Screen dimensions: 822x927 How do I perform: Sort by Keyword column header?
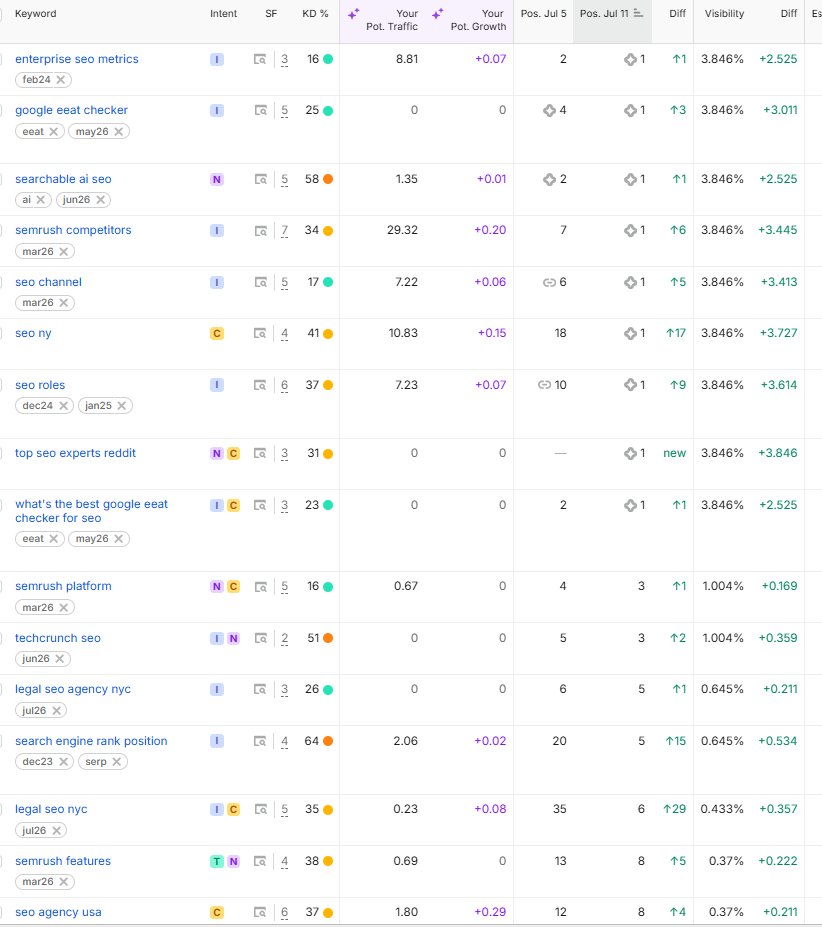click(35, 14)
